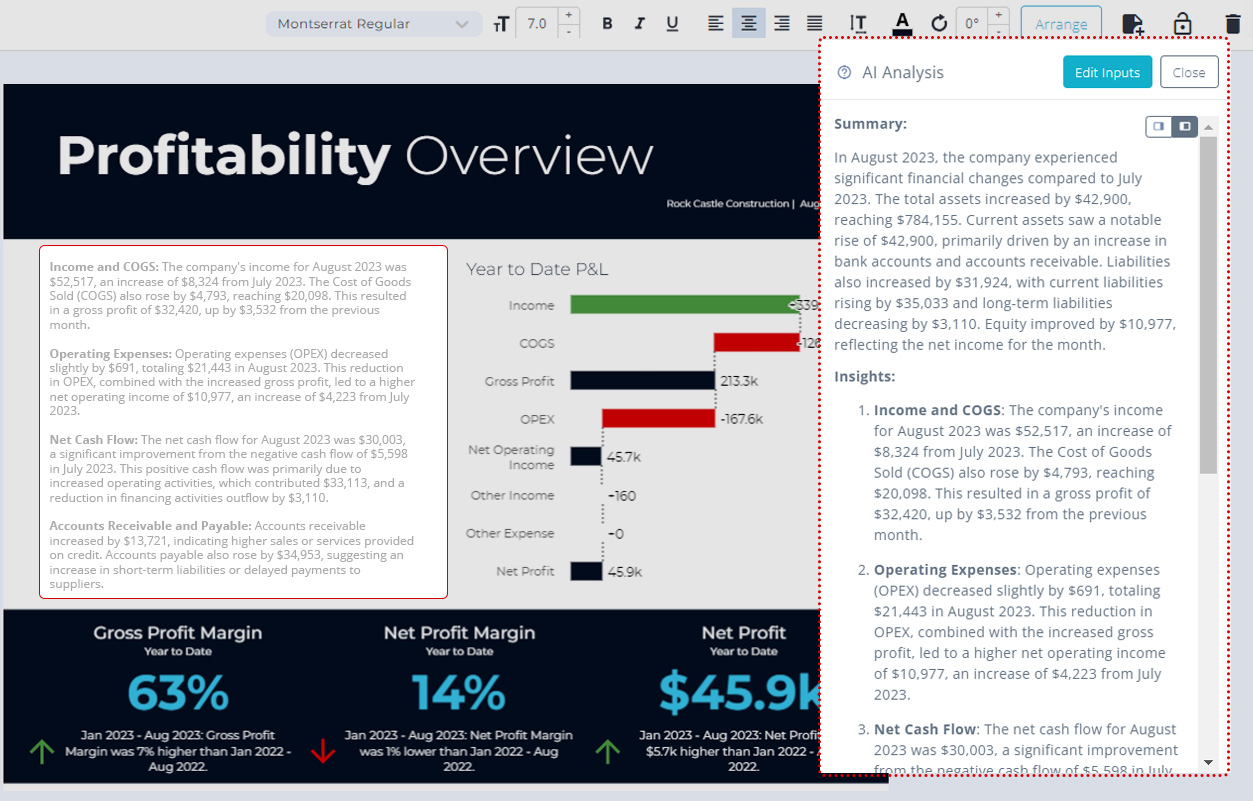The height and width of the screenshot is (801, 1253).
Task: Select the insights text box on slide
Action: pyautogui.click(x=243, y=422)
